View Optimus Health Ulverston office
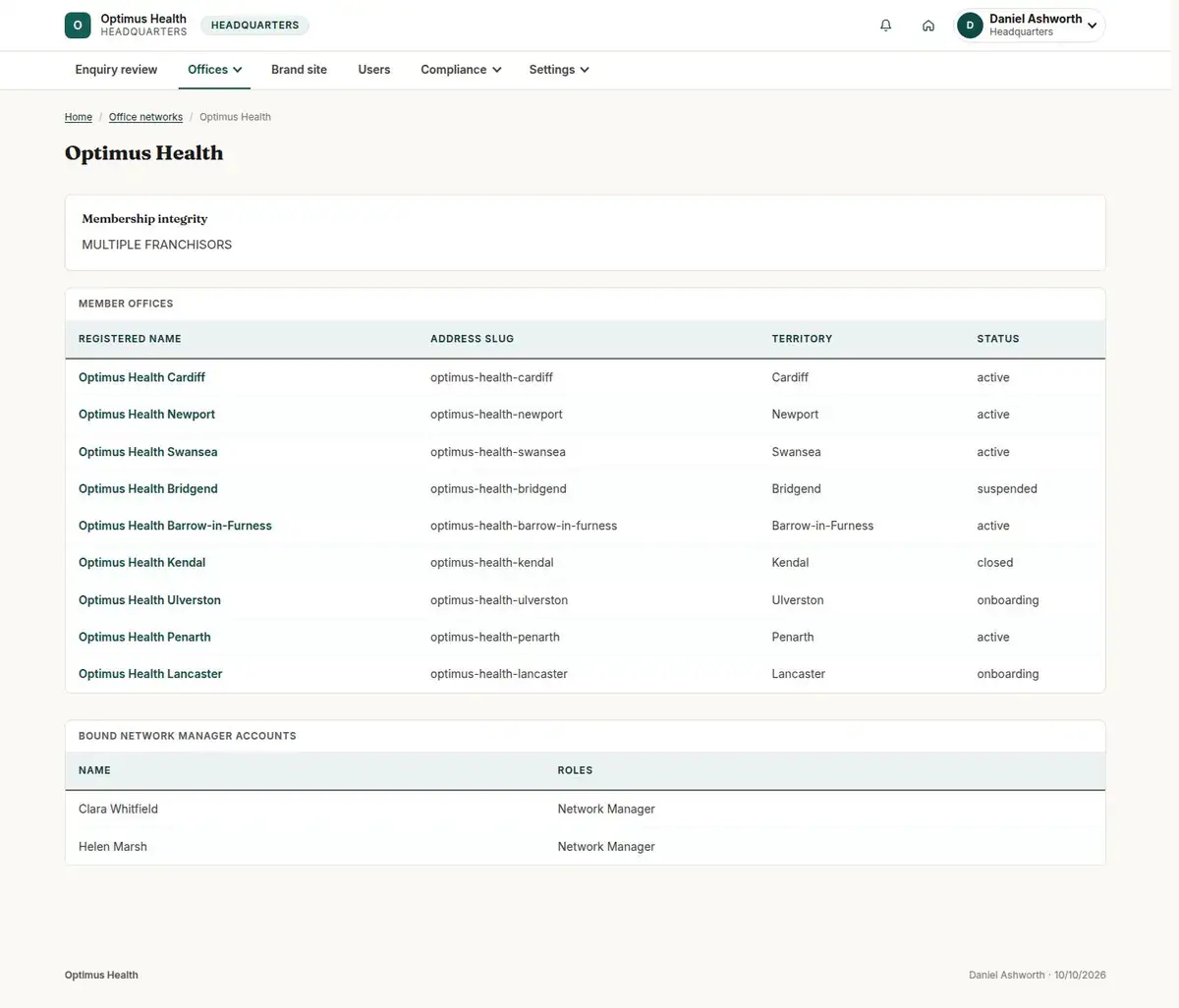The image size is (1179, 1008). click(x=149, y=600)
